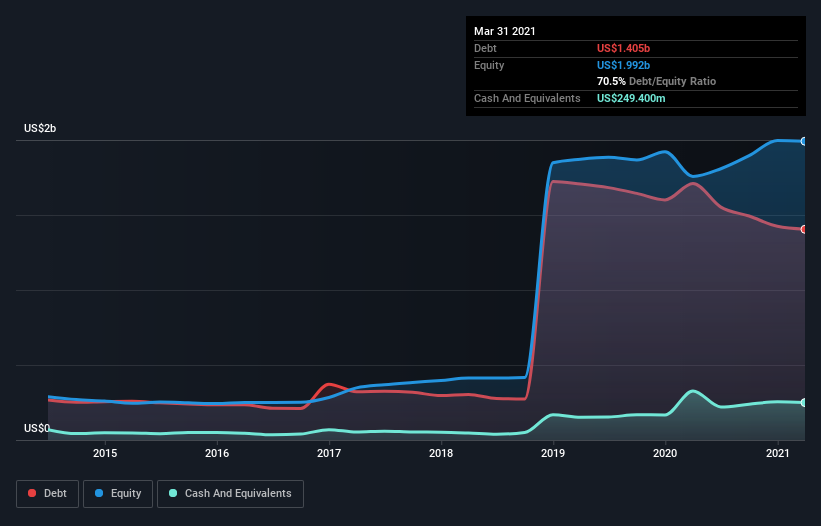This screenshot has width=821, height=526.
Task: Click the teal Cash data point marker
Action: (x=804, y=402)
